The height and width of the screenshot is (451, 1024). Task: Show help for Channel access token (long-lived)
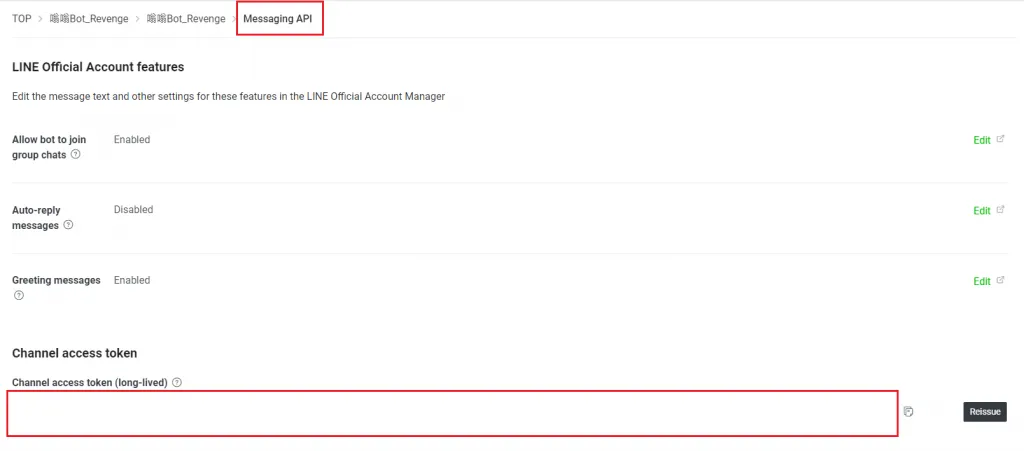click(177, 382)
